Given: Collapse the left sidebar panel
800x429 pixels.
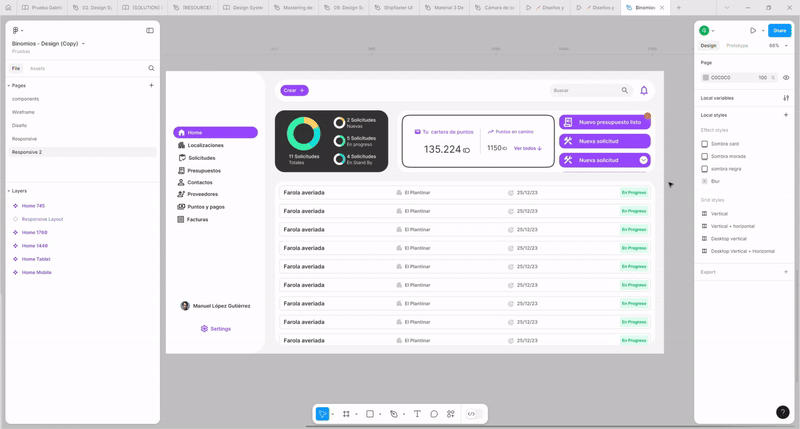Looking at the screenshot, I should tap(150, 31).
